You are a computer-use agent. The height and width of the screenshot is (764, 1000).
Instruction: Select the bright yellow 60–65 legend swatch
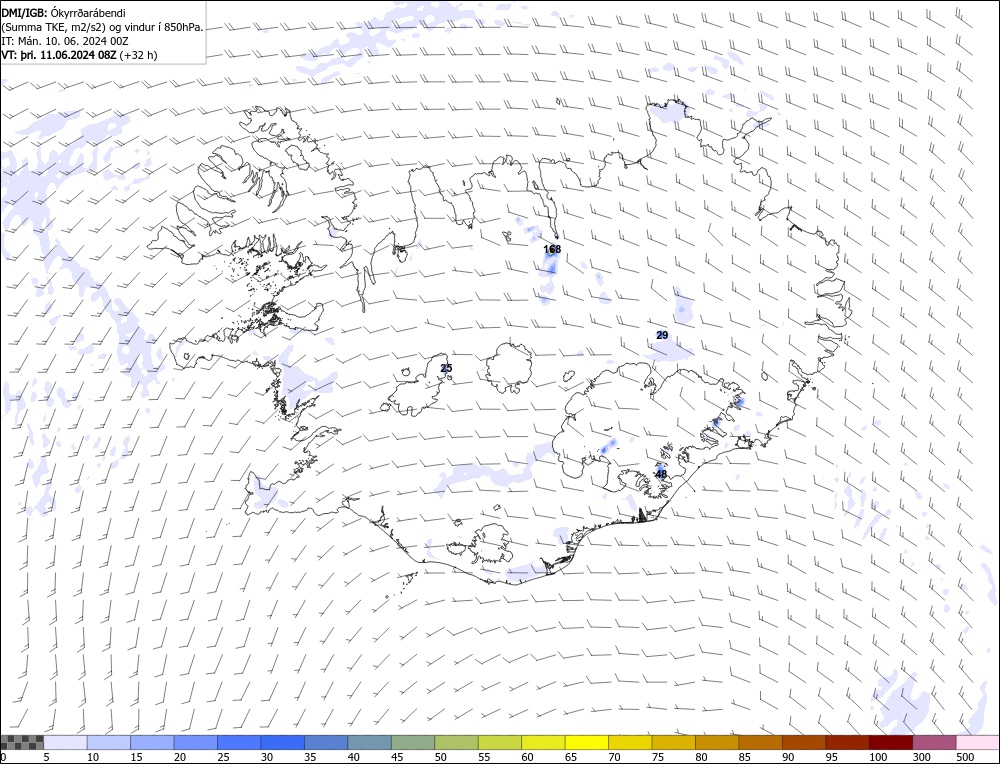pos(543,742)
